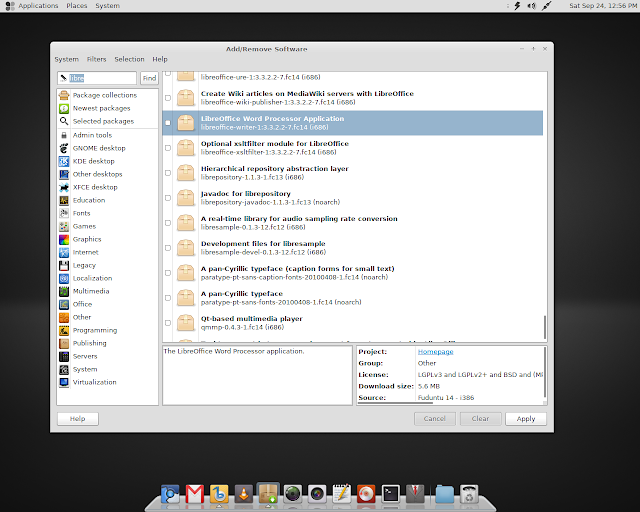Screen dimensions: 640x512
Task: Open the Publishing category
Action: 89,343
